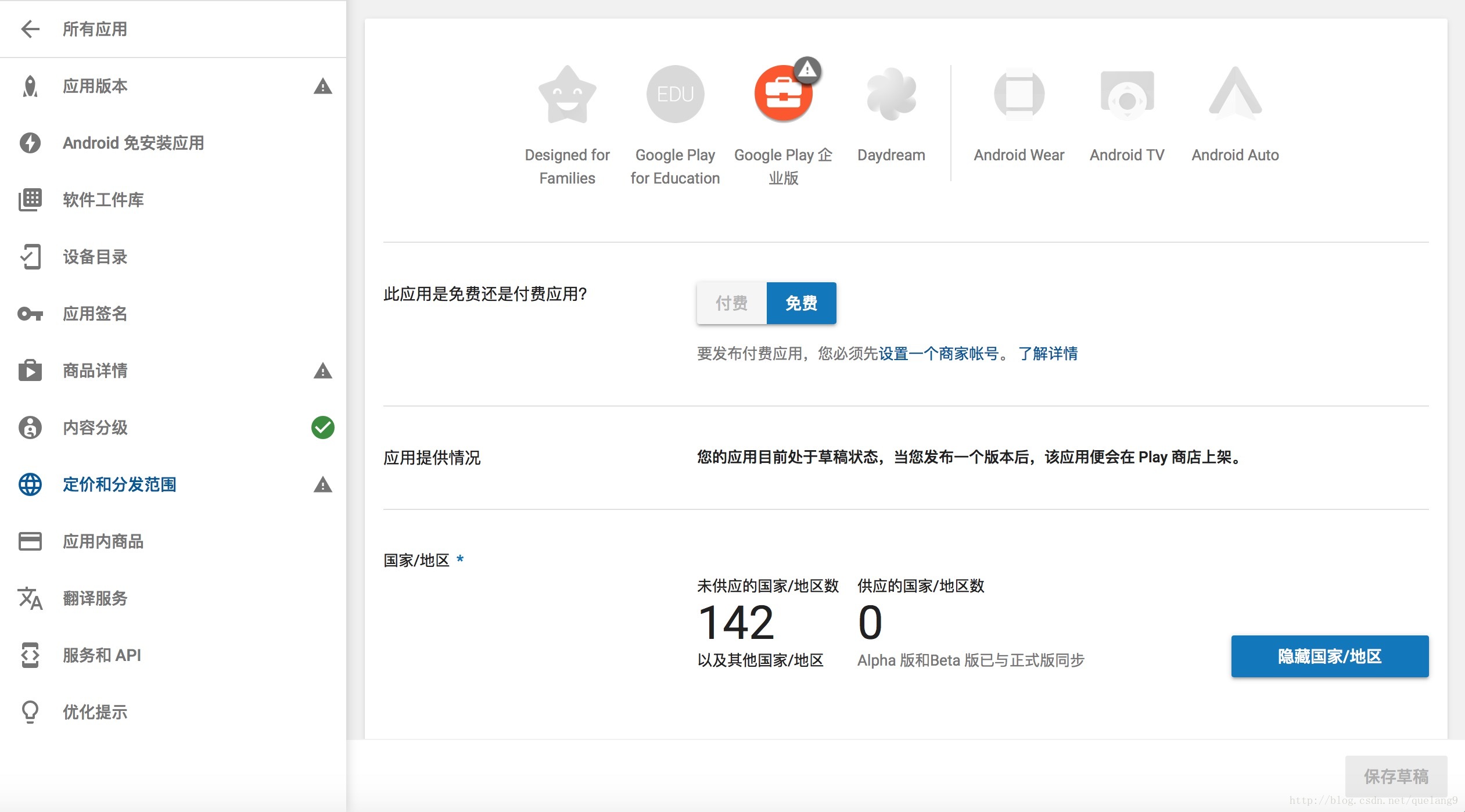Click 设置一个商家帐号 link

click(x=938, y=353)
